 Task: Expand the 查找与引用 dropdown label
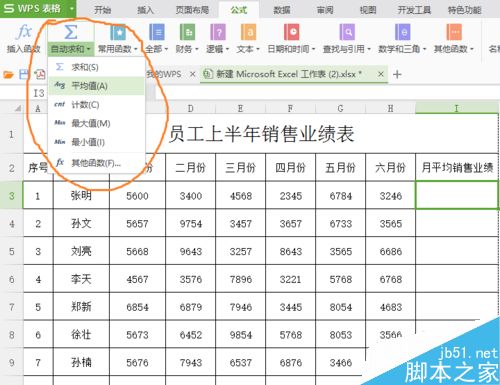click(x=347, y=49)
